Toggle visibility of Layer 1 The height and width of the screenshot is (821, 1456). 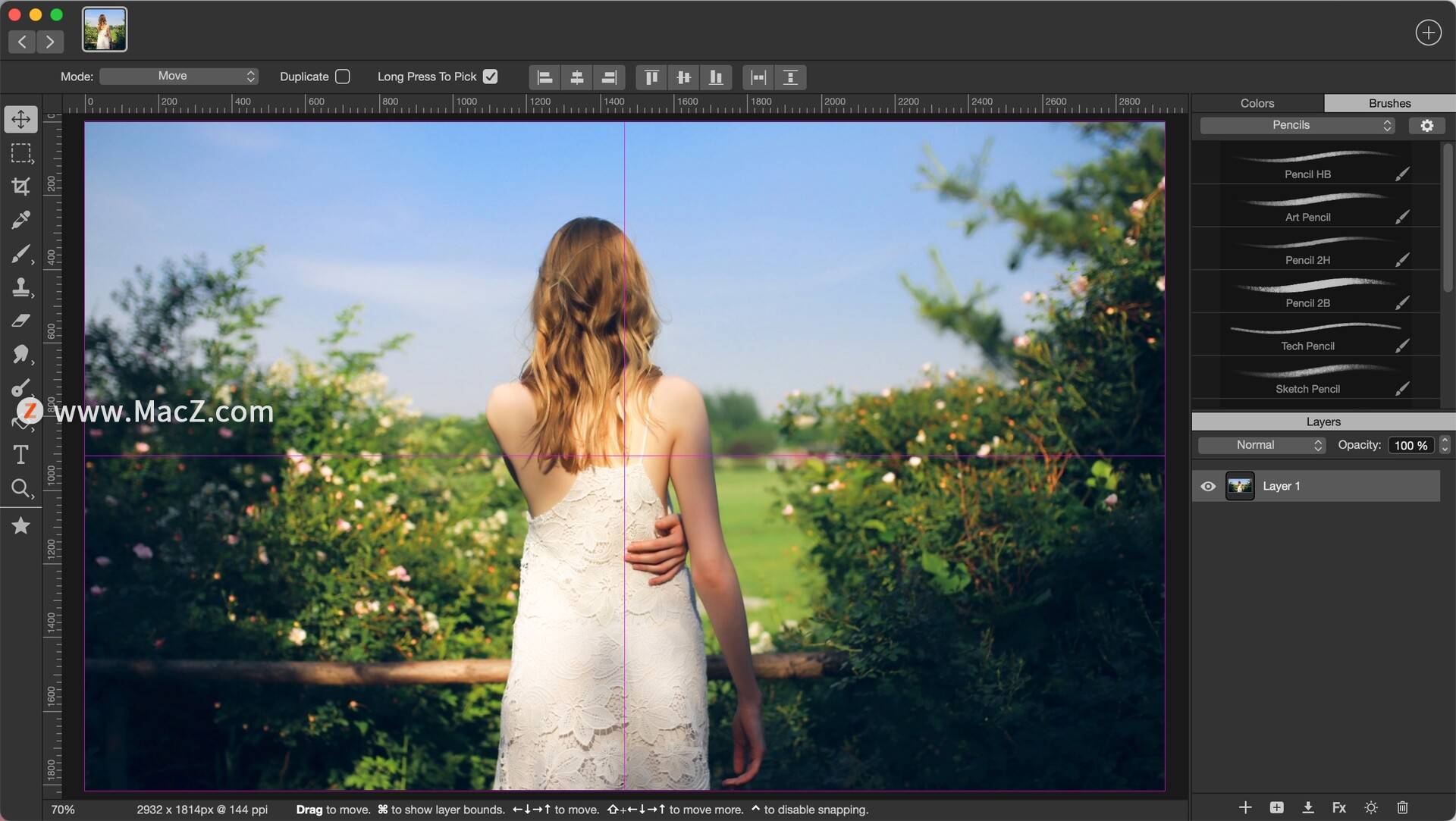[1208, 486]
